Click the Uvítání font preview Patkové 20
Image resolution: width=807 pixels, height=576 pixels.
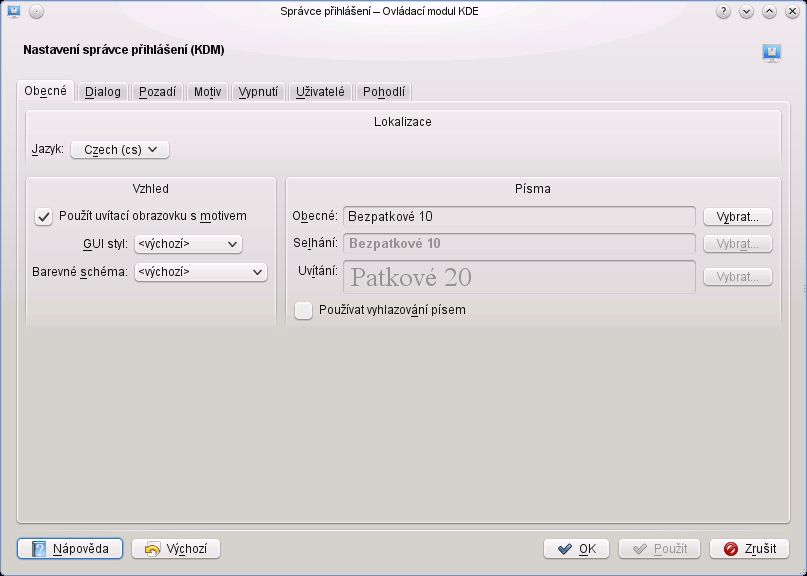coord(519,277)
